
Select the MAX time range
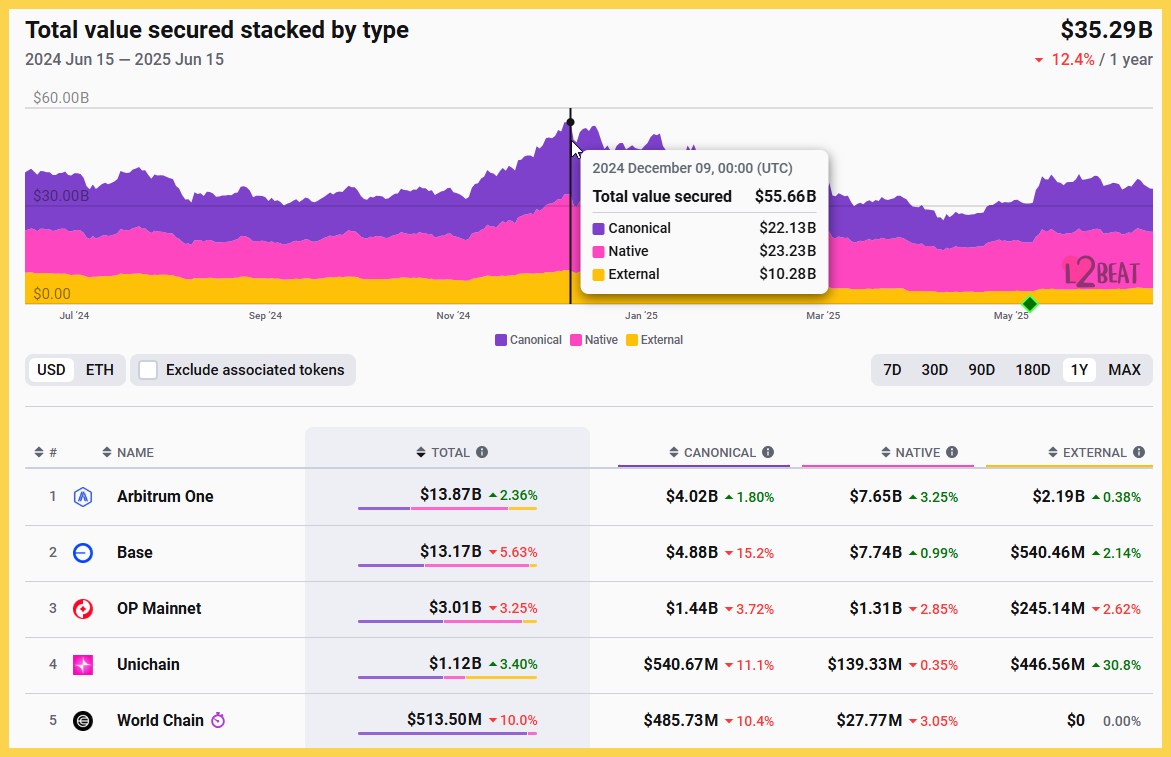[x=1124, y=370]
